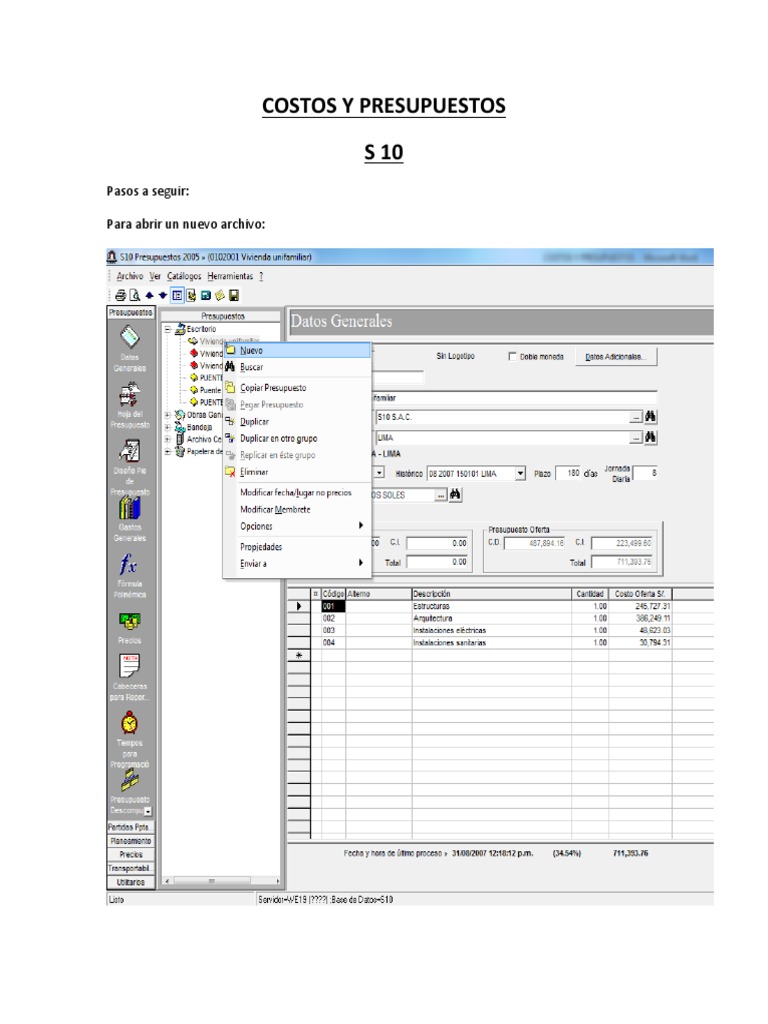Open the Ver menu
Screen dimensions: 768x1024
tap(155, 276)
